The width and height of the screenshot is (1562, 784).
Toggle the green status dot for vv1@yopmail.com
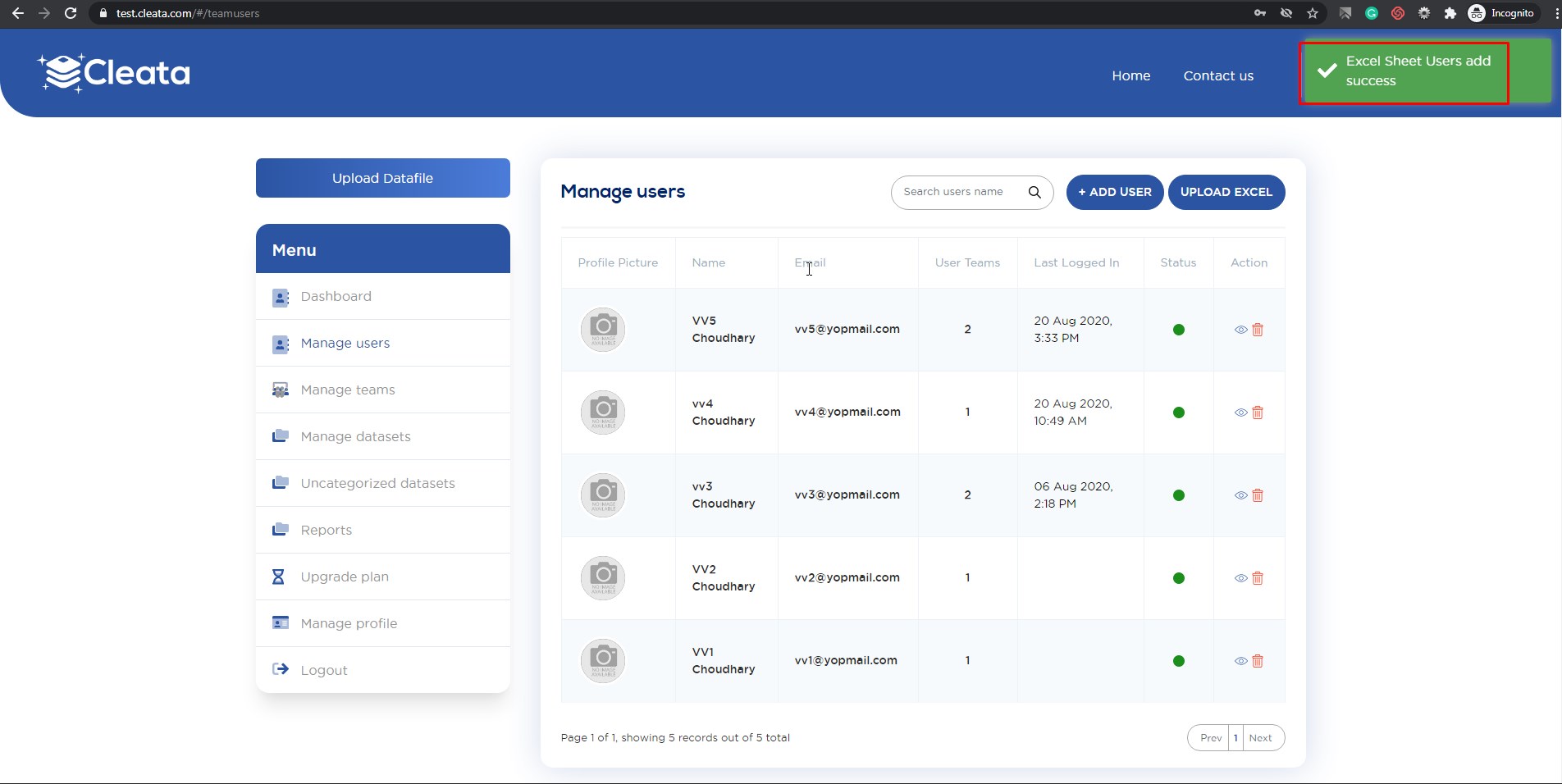[x=1179, y=661]
